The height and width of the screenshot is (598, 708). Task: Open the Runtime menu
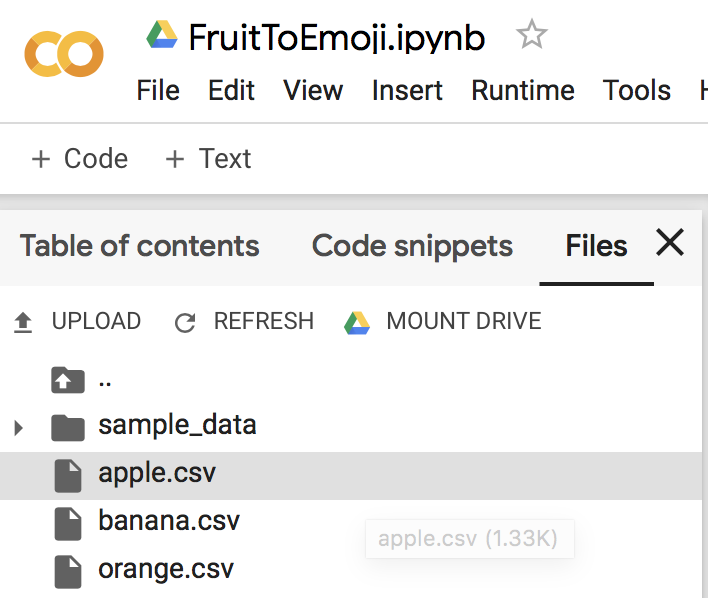click(523, 90)
